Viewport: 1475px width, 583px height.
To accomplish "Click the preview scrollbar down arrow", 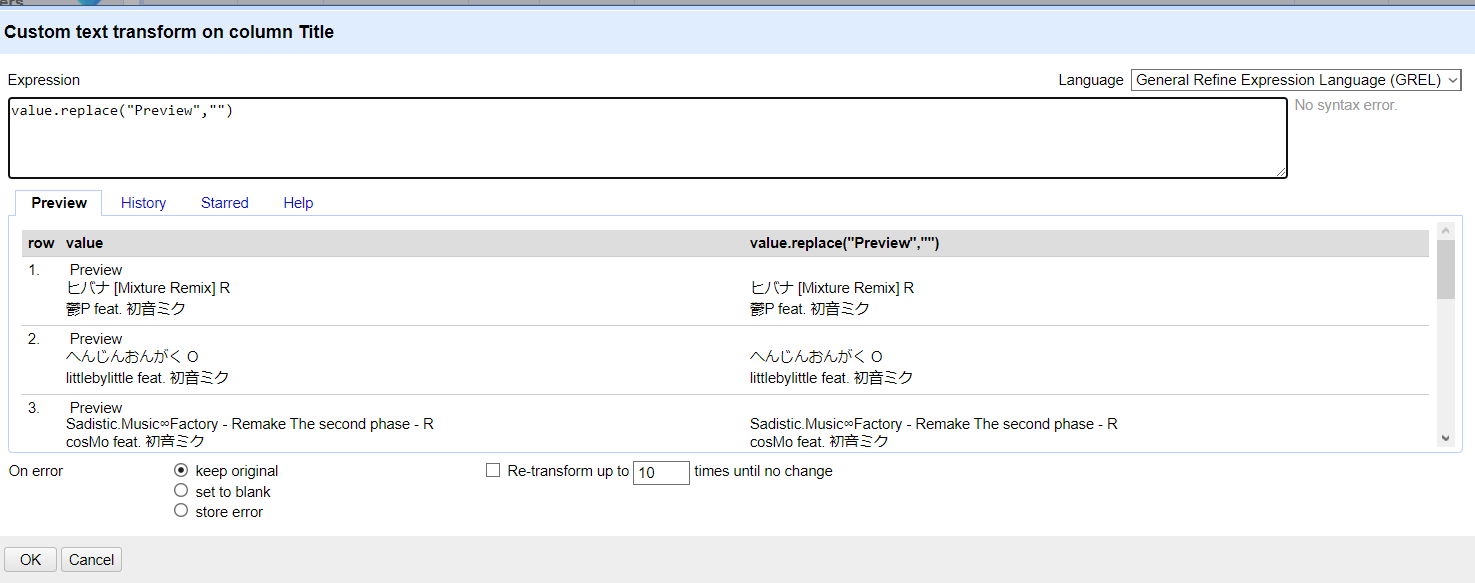I will coord(1446,436).
